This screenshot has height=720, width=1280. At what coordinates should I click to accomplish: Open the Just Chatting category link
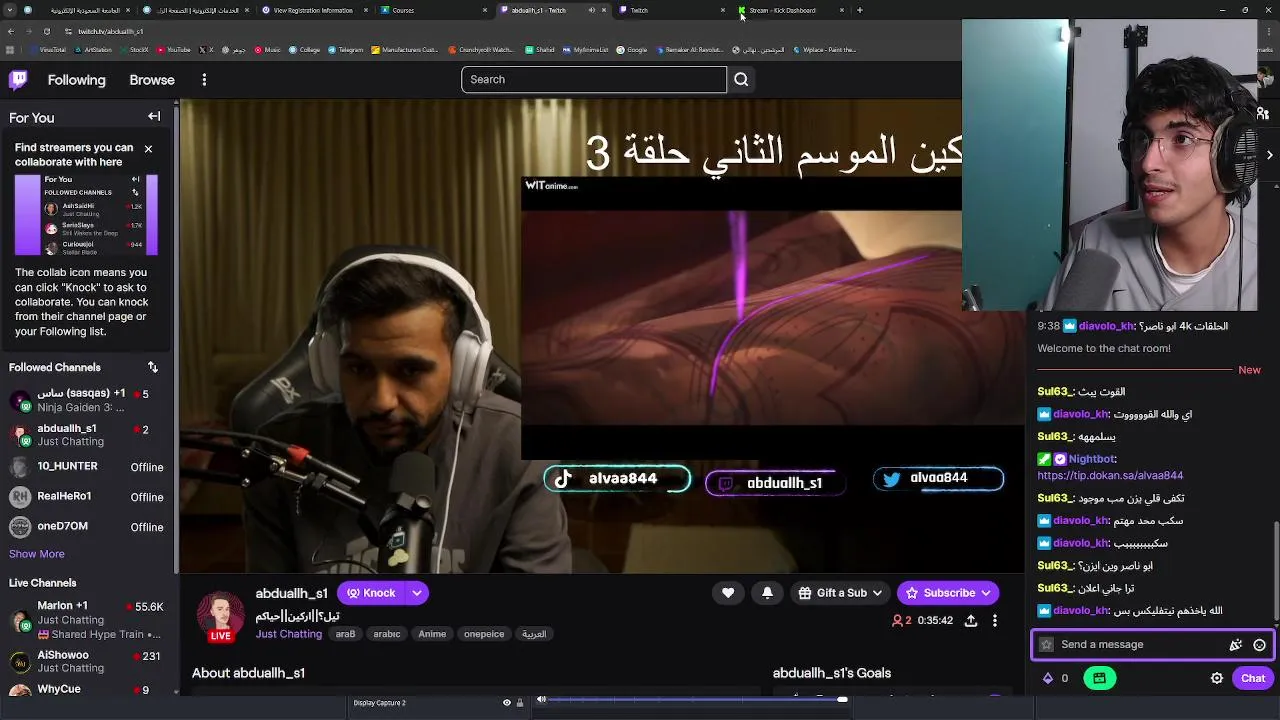pos(288,634)
